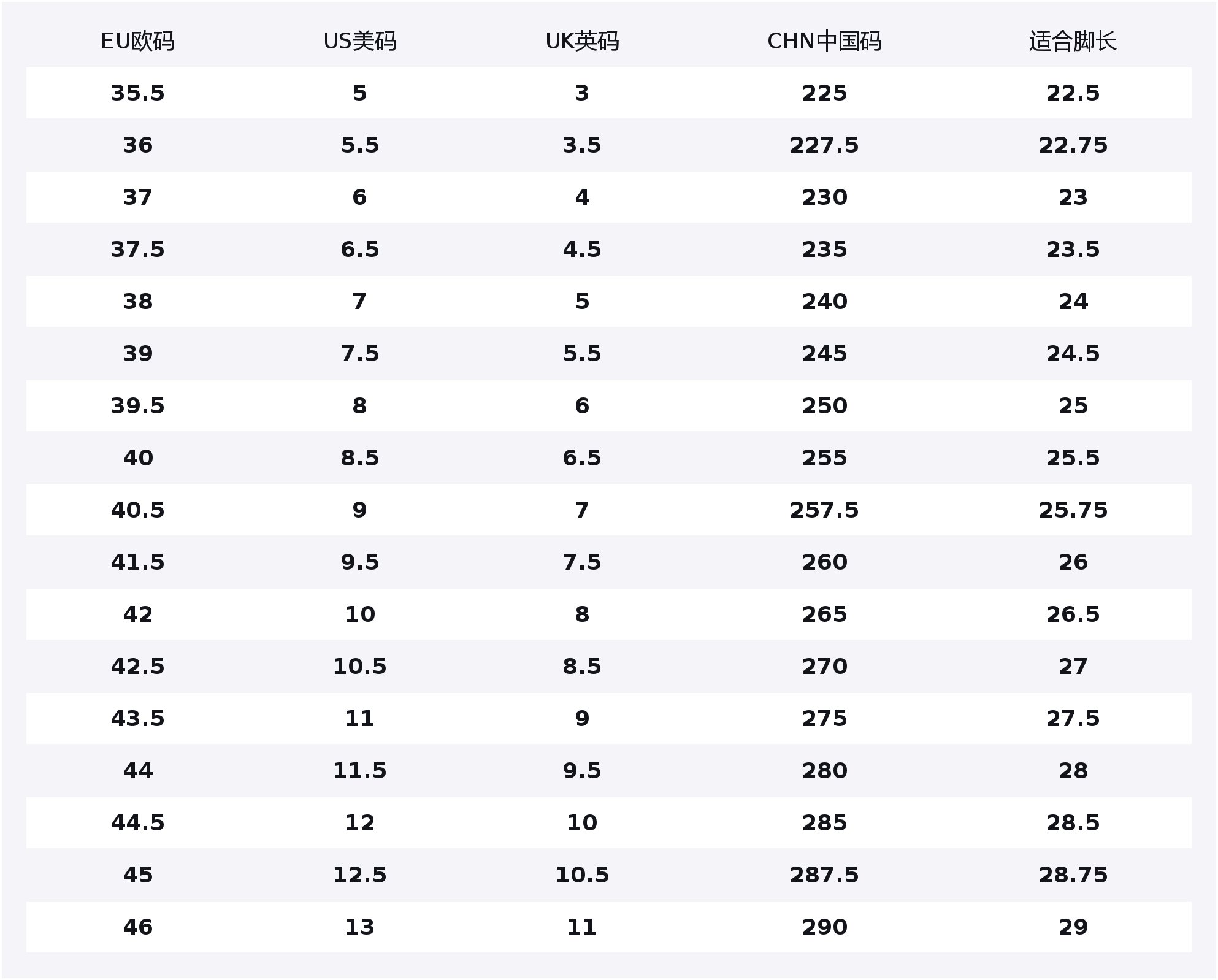Screen dimensions: 1218x980
Task: Select EU size 43.5 cell
Action: click(x=137, y=719)
